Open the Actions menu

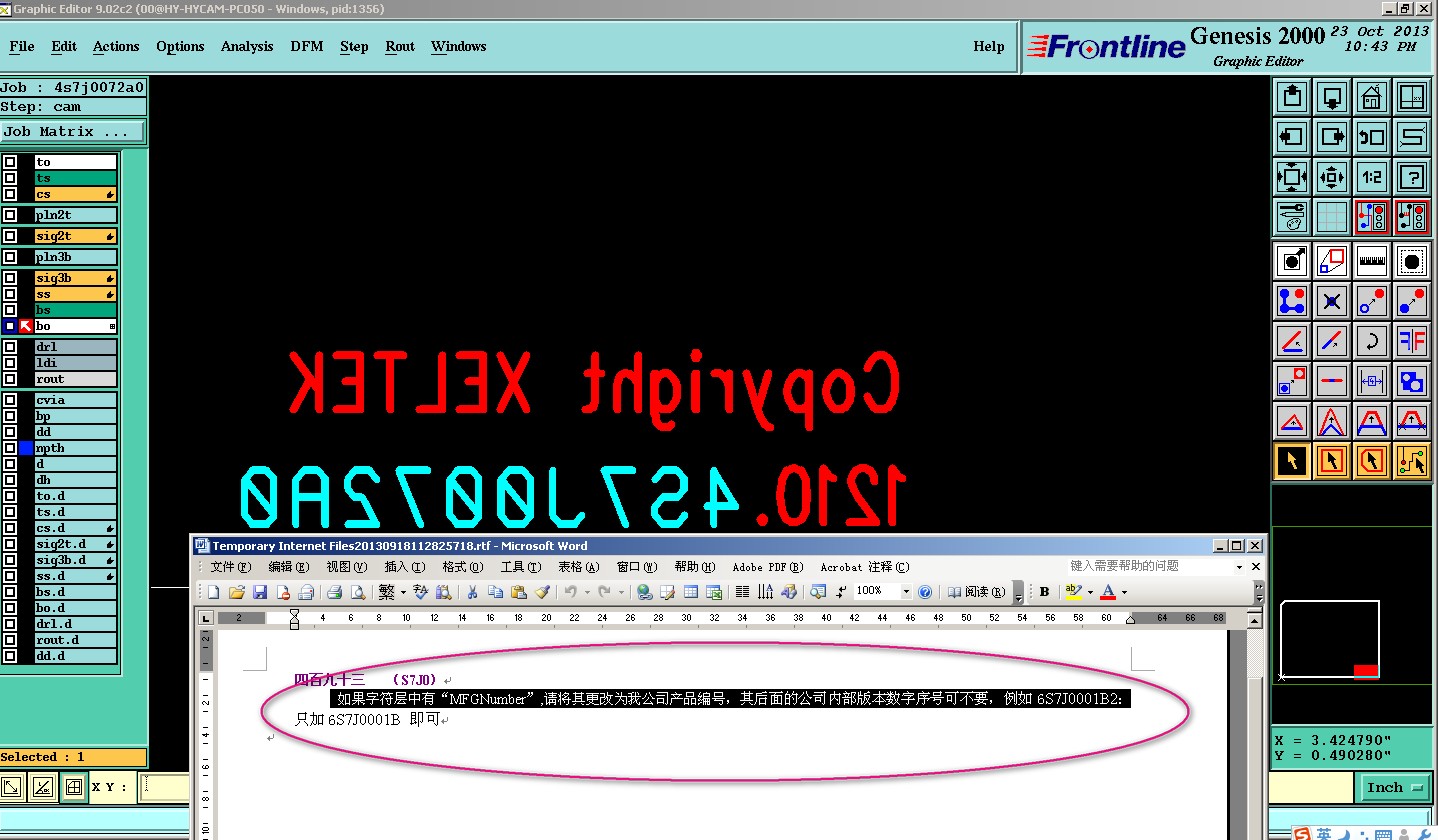coord(116,46)
